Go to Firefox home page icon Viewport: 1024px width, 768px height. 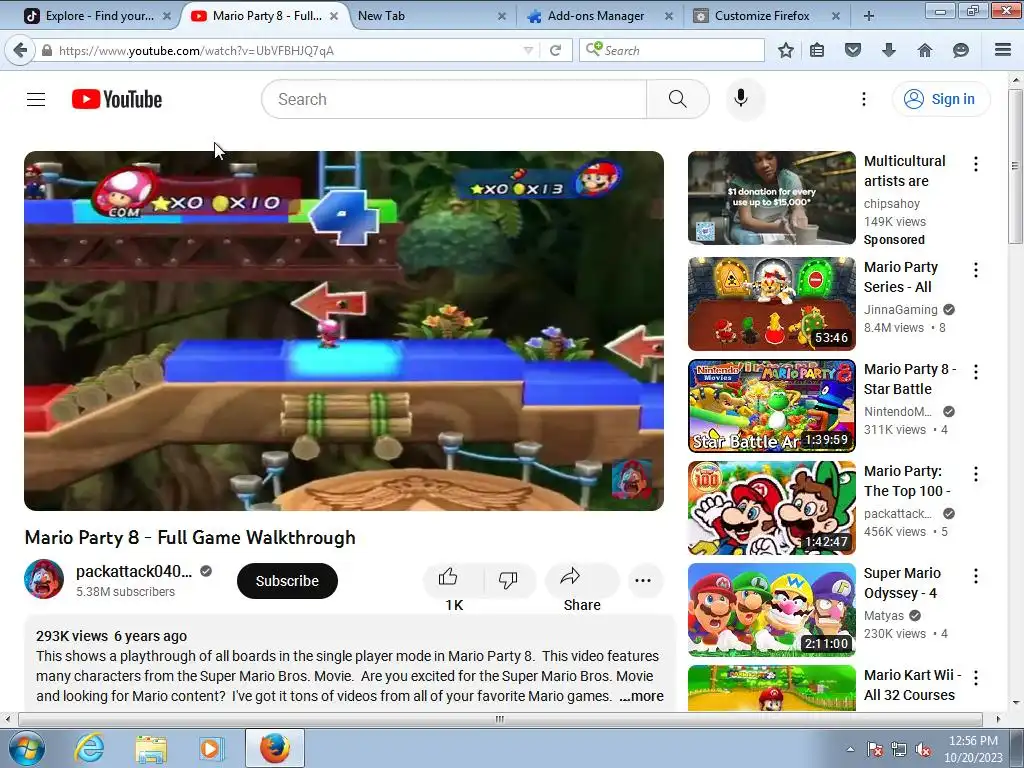click(x=925, y=50)
